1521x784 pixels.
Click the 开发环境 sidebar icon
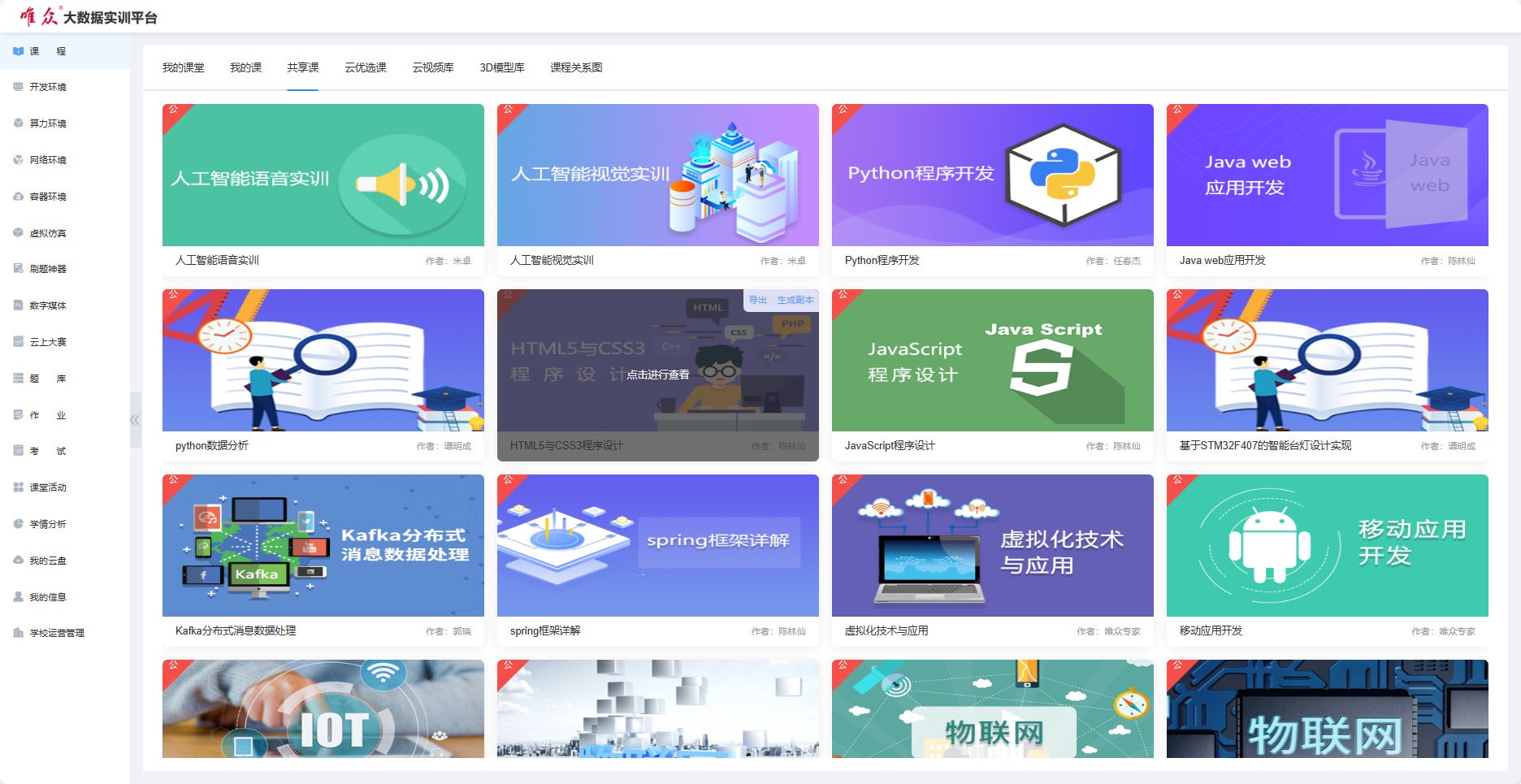point(18,87)
